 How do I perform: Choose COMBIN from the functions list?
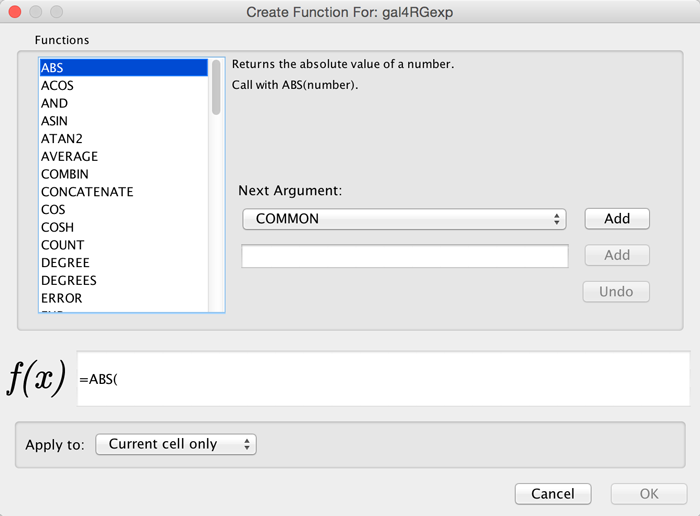[65, 174]
